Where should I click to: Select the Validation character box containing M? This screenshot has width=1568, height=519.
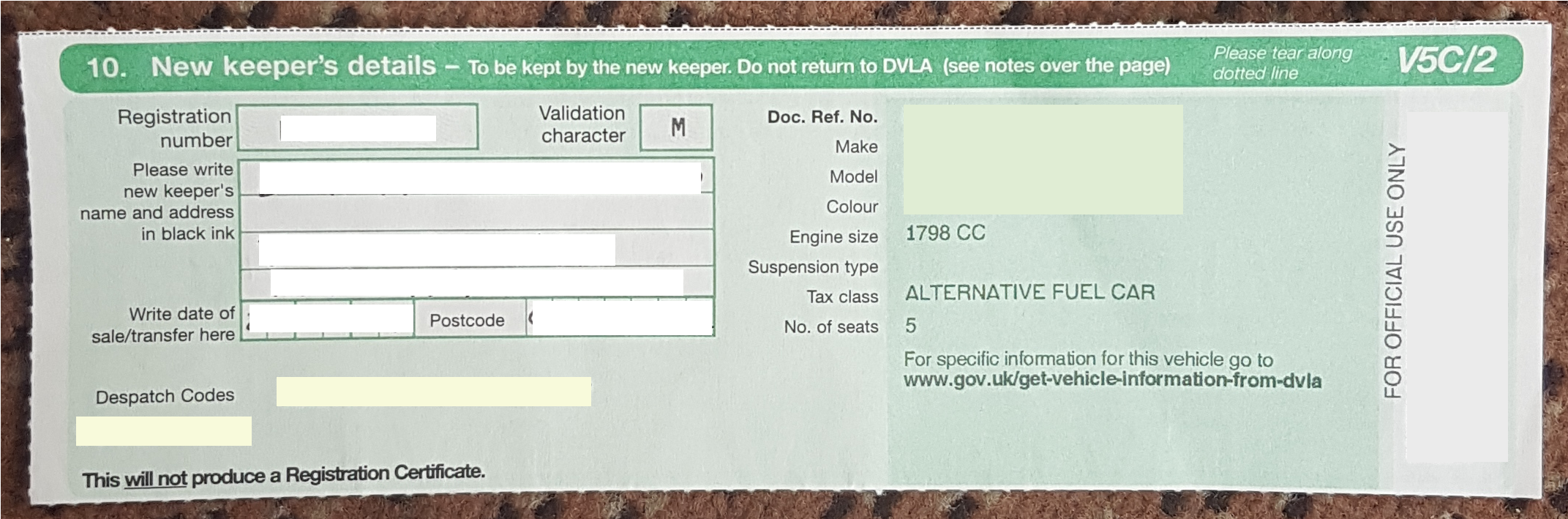(x=677, y=128)
